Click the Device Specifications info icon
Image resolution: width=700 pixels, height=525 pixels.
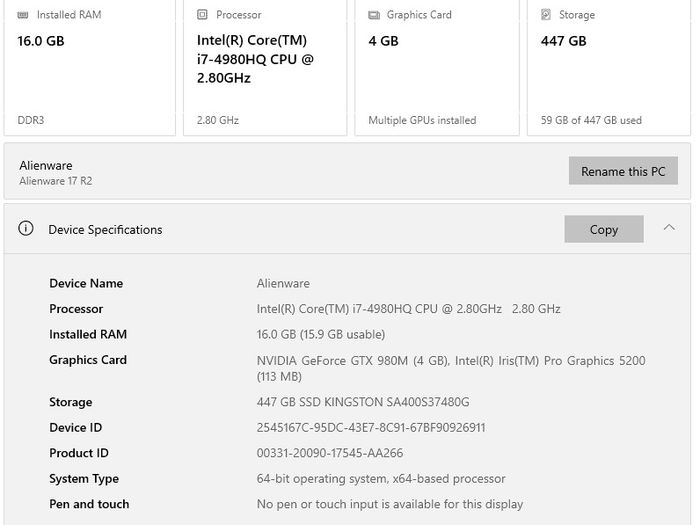click(x=26, y=229)
